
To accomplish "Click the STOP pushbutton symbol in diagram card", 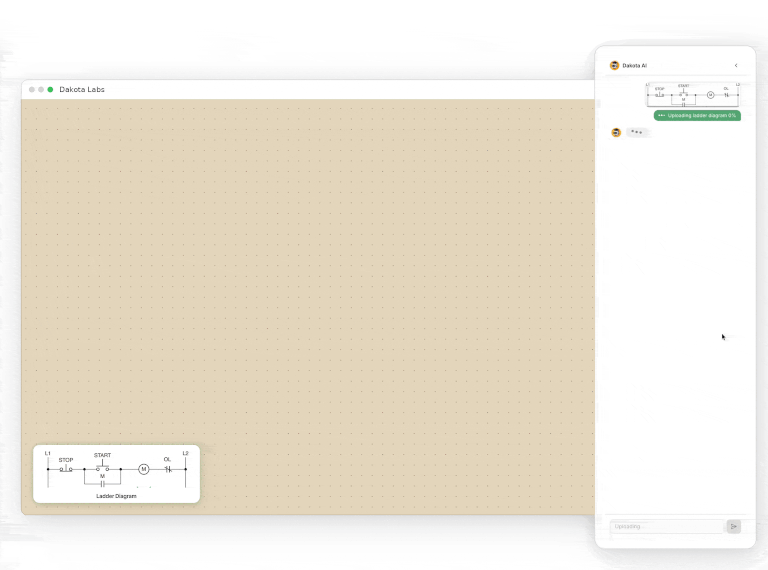I will 66,469.
